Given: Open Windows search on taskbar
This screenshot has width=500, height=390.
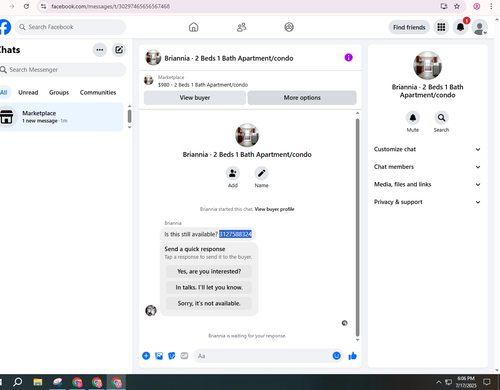Looking at the screenshot, I should click(17, 382).
